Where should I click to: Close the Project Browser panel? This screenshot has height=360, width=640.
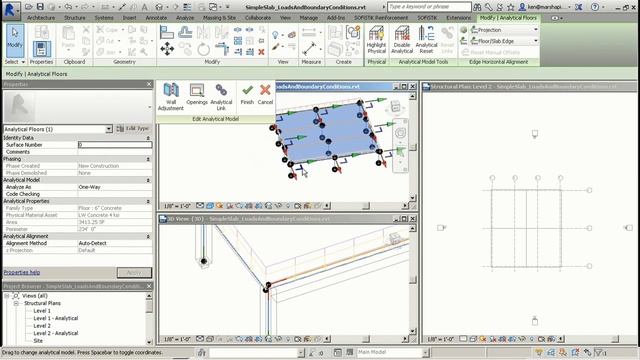(149, 286)
